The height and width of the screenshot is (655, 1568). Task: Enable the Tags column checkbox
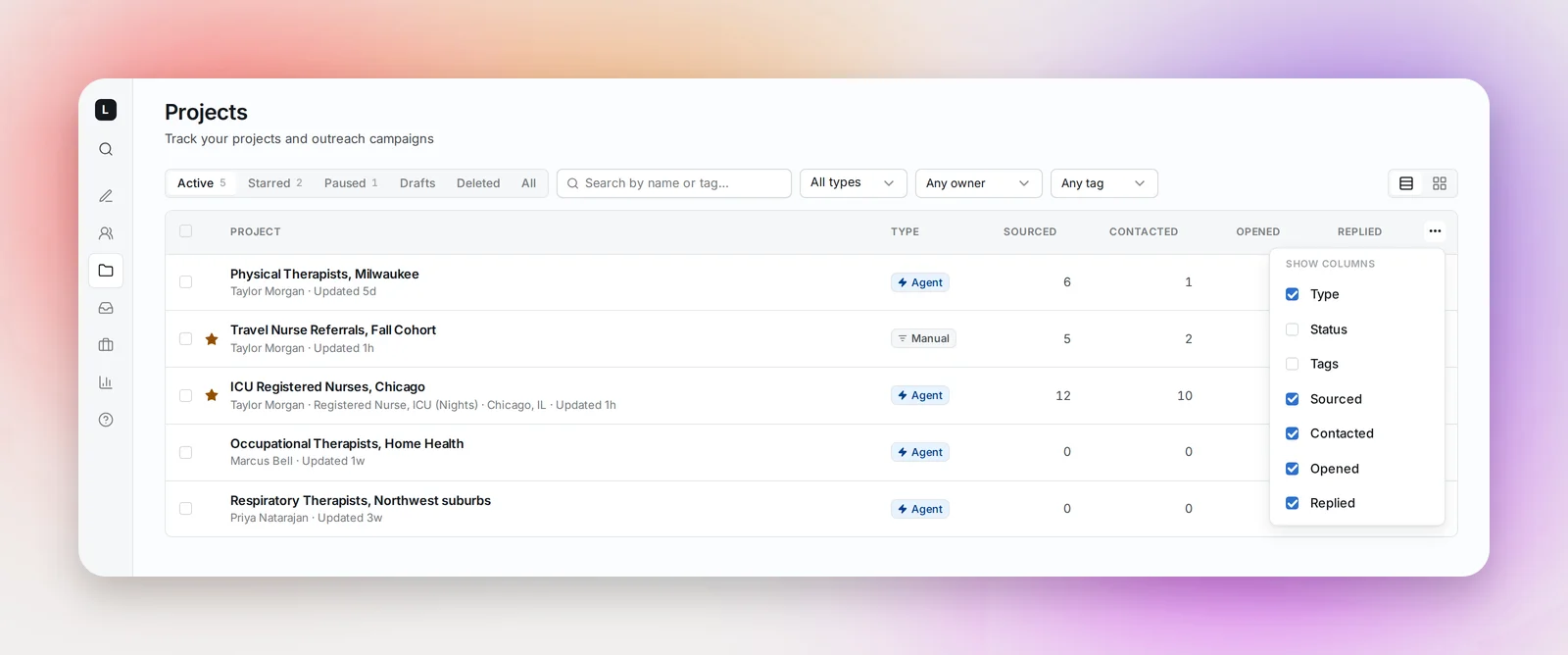[x=1292, y=364]
